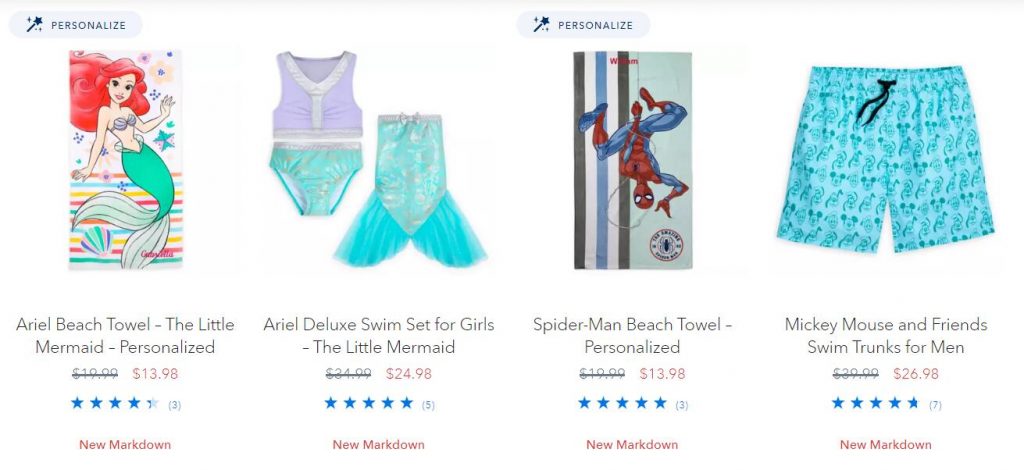Click New Markdown label under Ariel Swim Set
This screenshot has height=470, width=1024.
coord(379,445)
